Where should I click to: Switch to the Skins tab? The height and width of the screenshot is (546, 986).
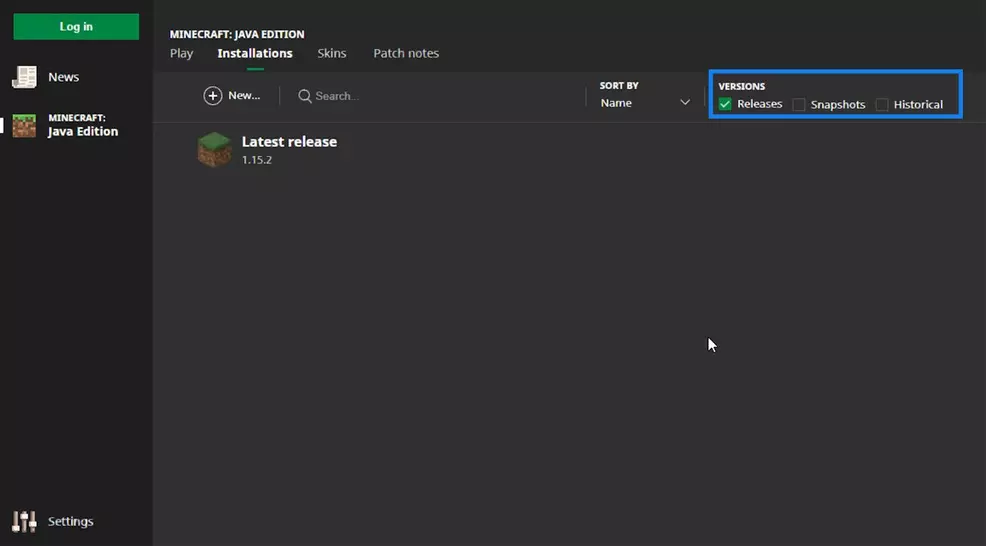(331, 53)
